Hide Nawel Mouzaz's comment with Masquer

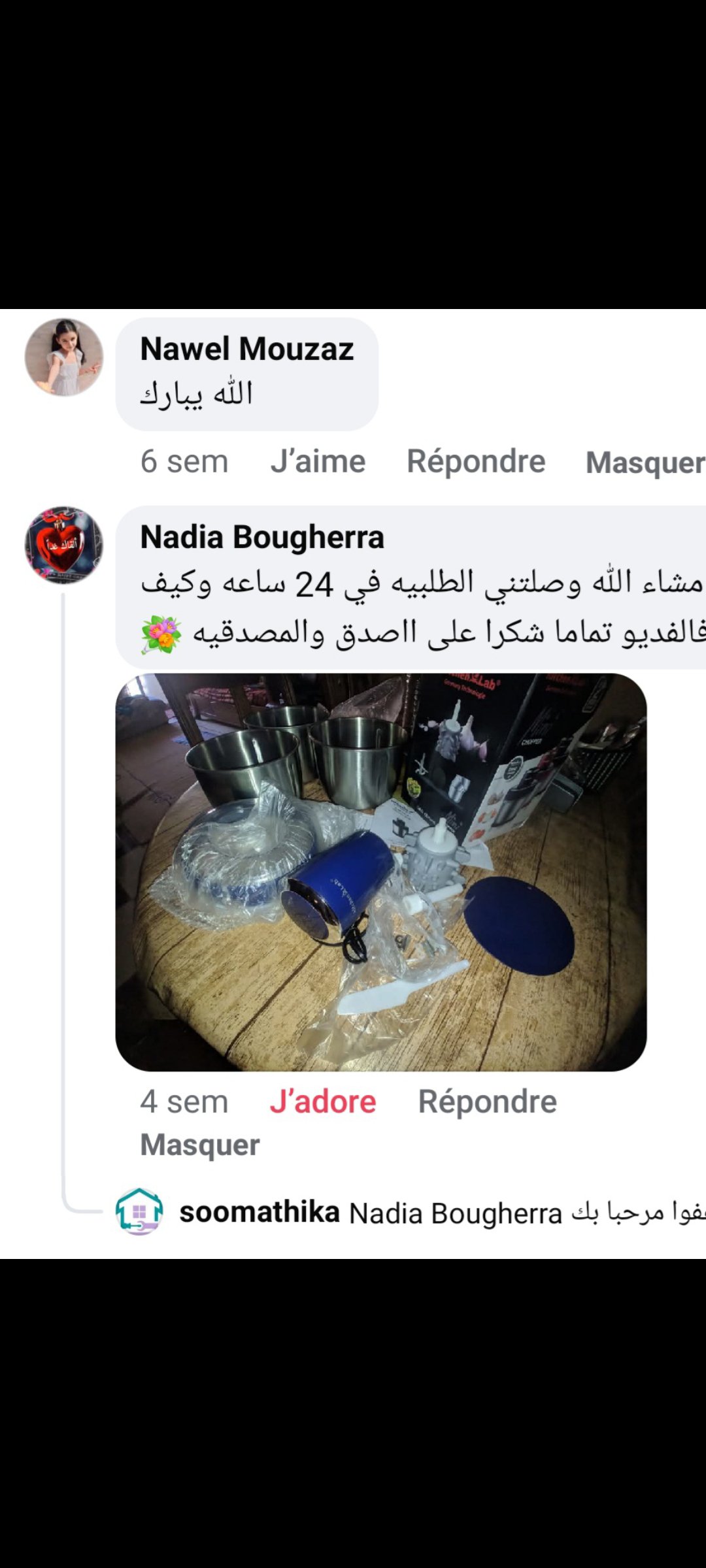pos(646,463)
